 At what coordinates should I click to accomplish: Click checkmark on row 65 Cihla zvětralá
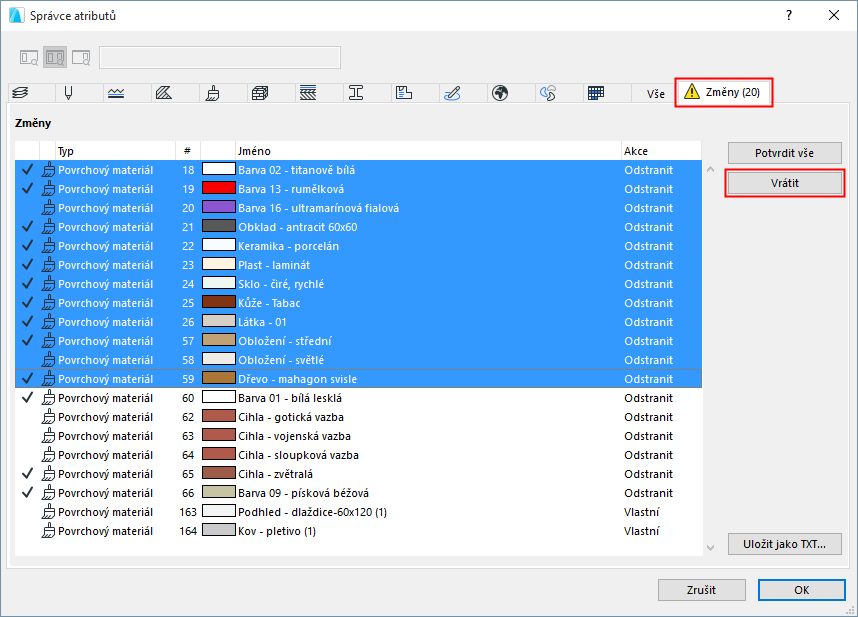(27, 474)
